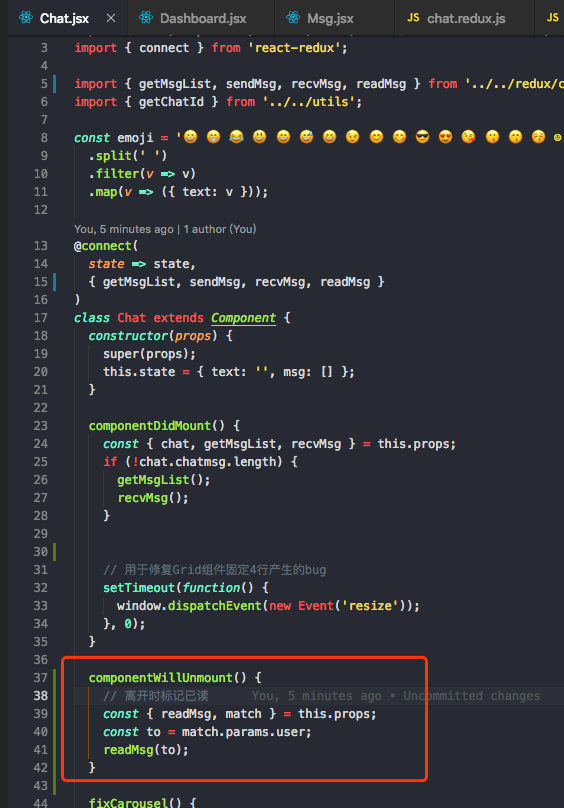Image resolution: width=564 pixels, height=808 pixels.
Task: Click line number 17 in the gutter
Action: point(41,317)
